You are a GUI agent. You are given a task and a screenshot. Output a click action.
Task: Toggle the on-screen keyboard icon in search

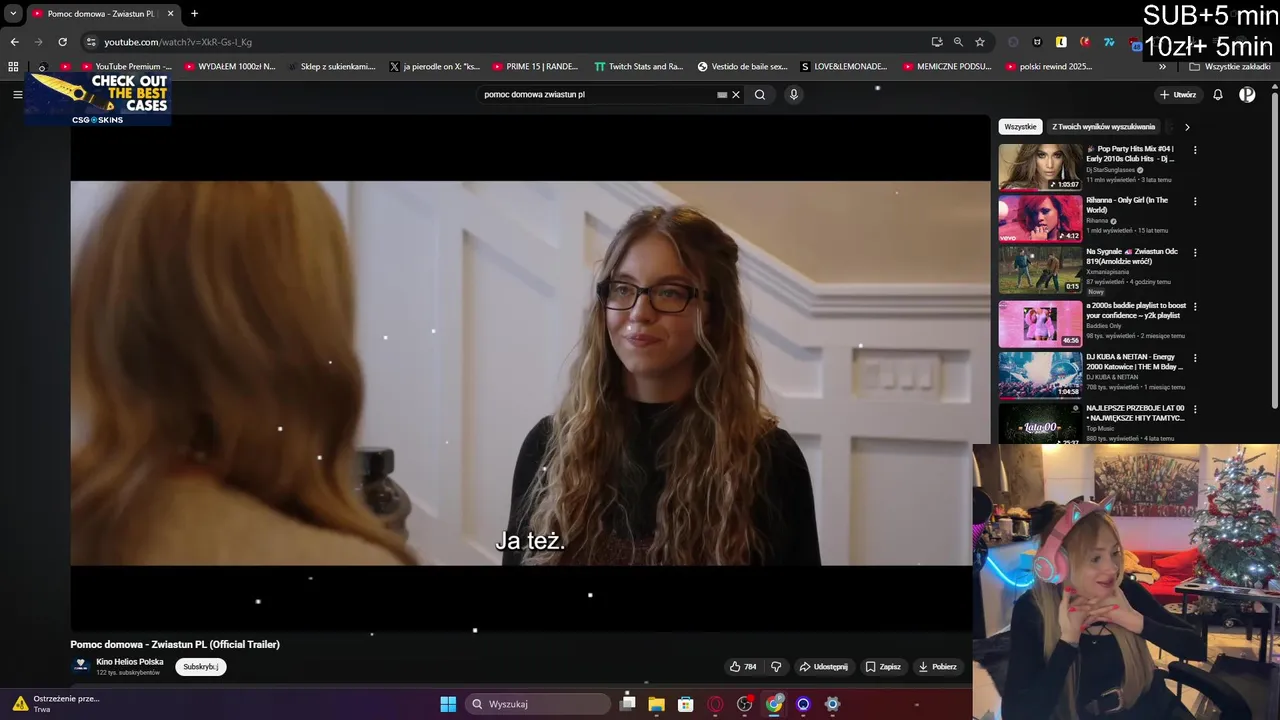tap(722, 95)
